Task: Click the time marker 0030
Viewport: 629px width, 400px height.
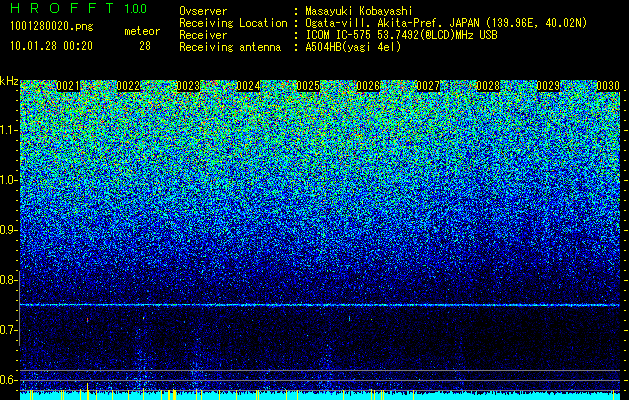Action: coord(608,86)
